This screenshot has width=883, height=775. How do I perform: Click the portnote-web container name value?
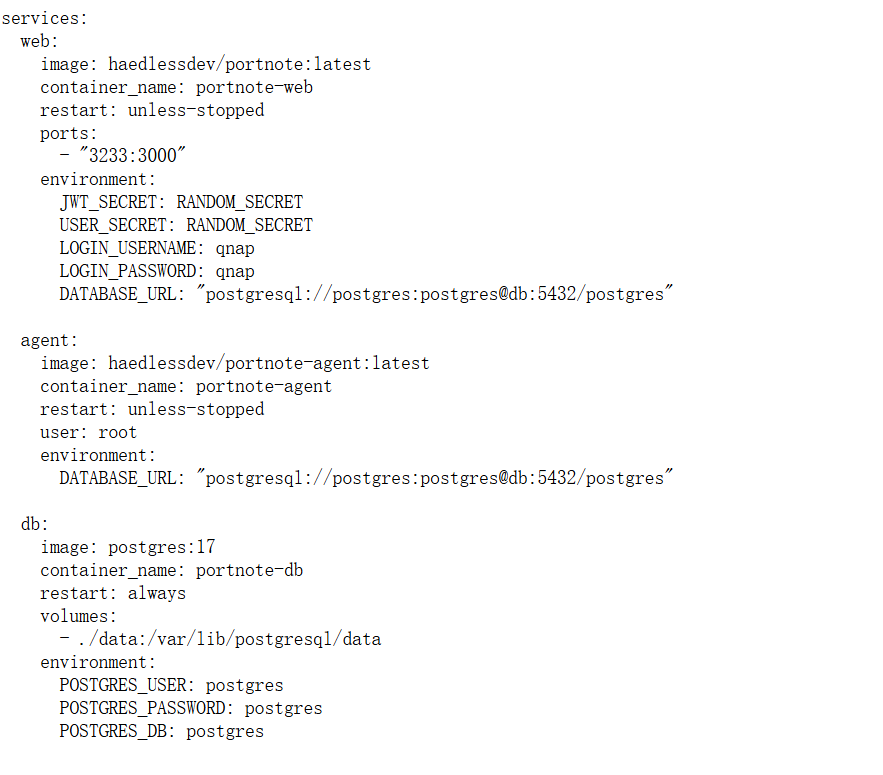click(254, 87)
